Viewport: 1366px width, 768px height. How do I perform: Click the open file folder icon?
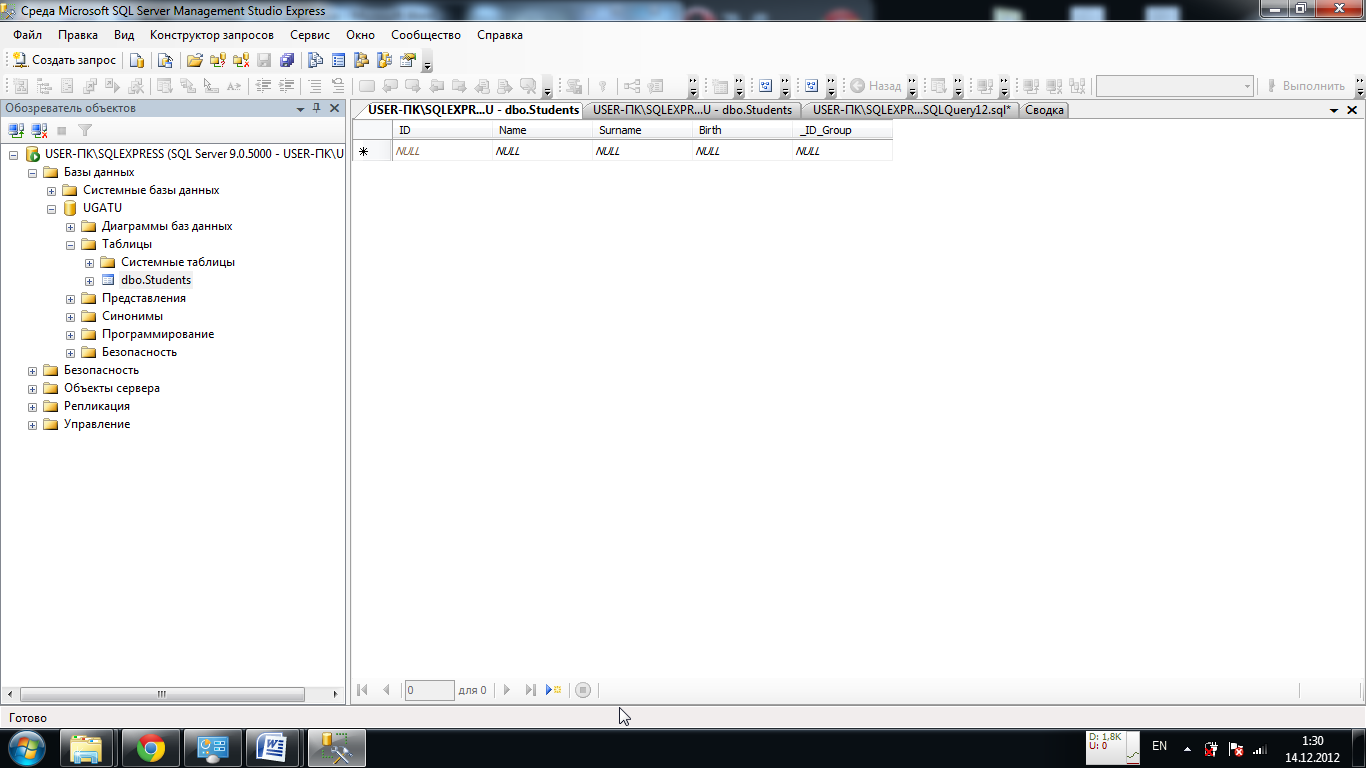195,60
